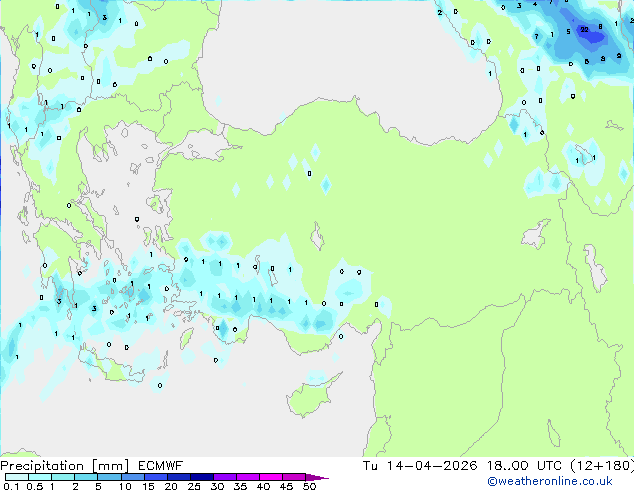Viewport: 634px width, 490px height.
Task: Click the legend label '0.5'
Action: pyautogui.click(x=35, y=486)
